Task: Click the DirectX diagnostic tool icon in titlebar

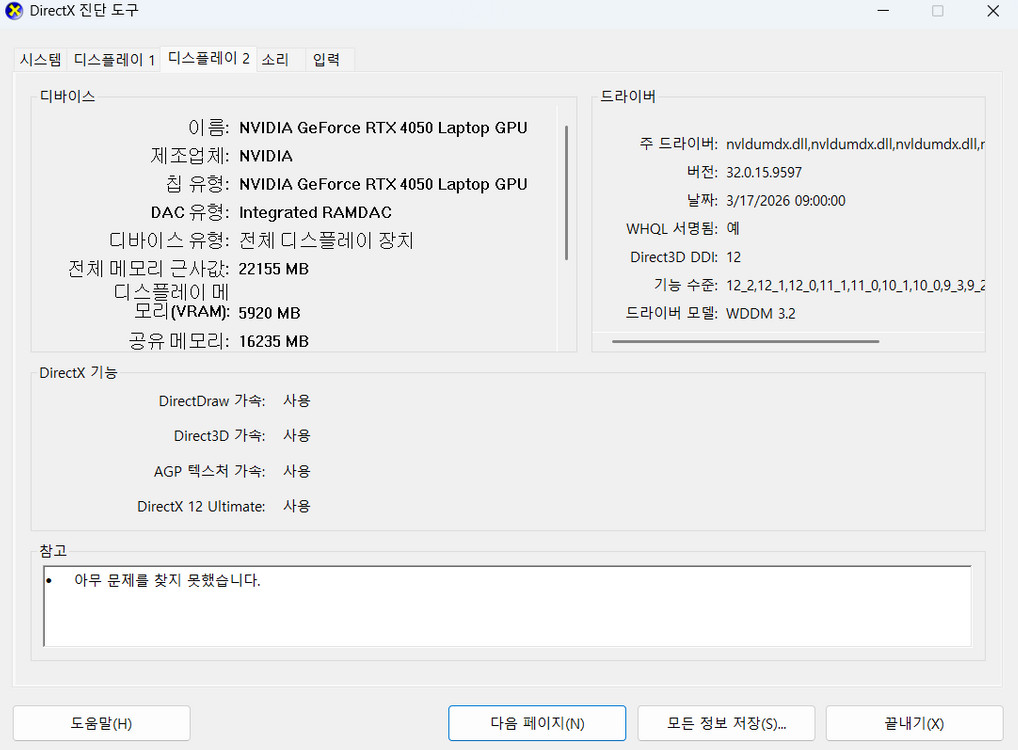Action: pos(15,11)
